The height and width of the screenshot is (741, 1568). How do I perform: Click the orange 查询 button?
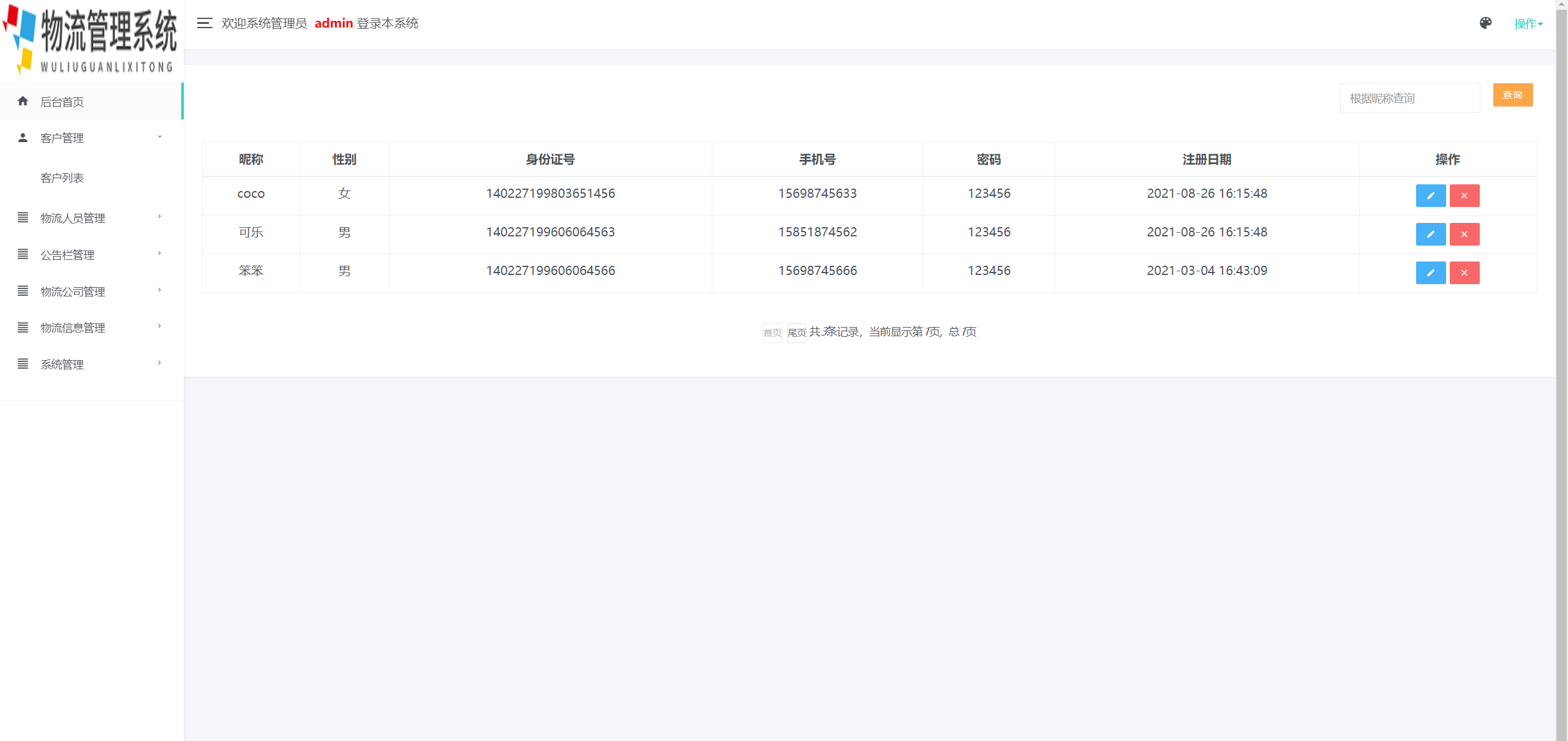pos(1512,95)
